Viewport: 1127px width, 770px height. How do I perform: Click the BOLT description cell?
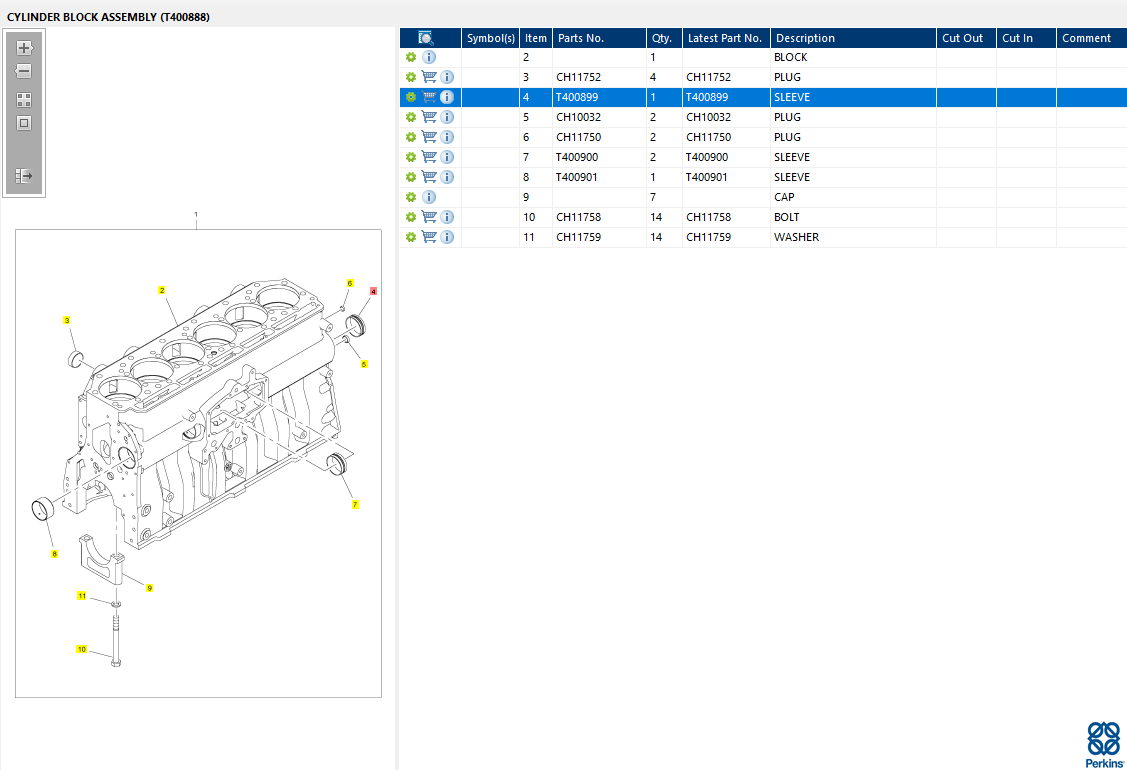[853, 217]
